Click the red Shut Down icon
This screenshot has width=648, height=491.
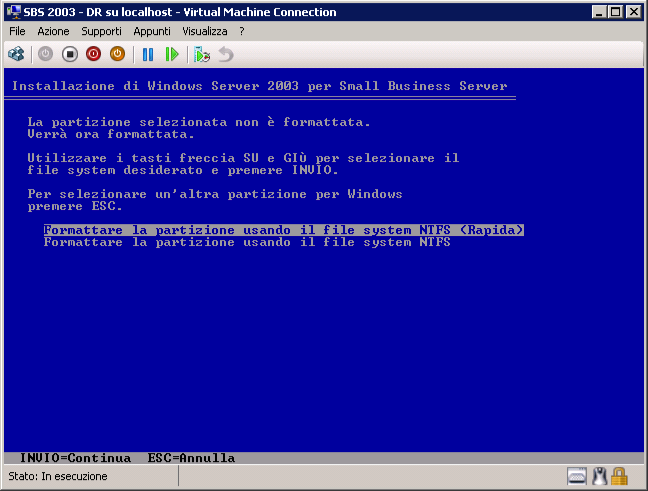[x=93, y=54]
